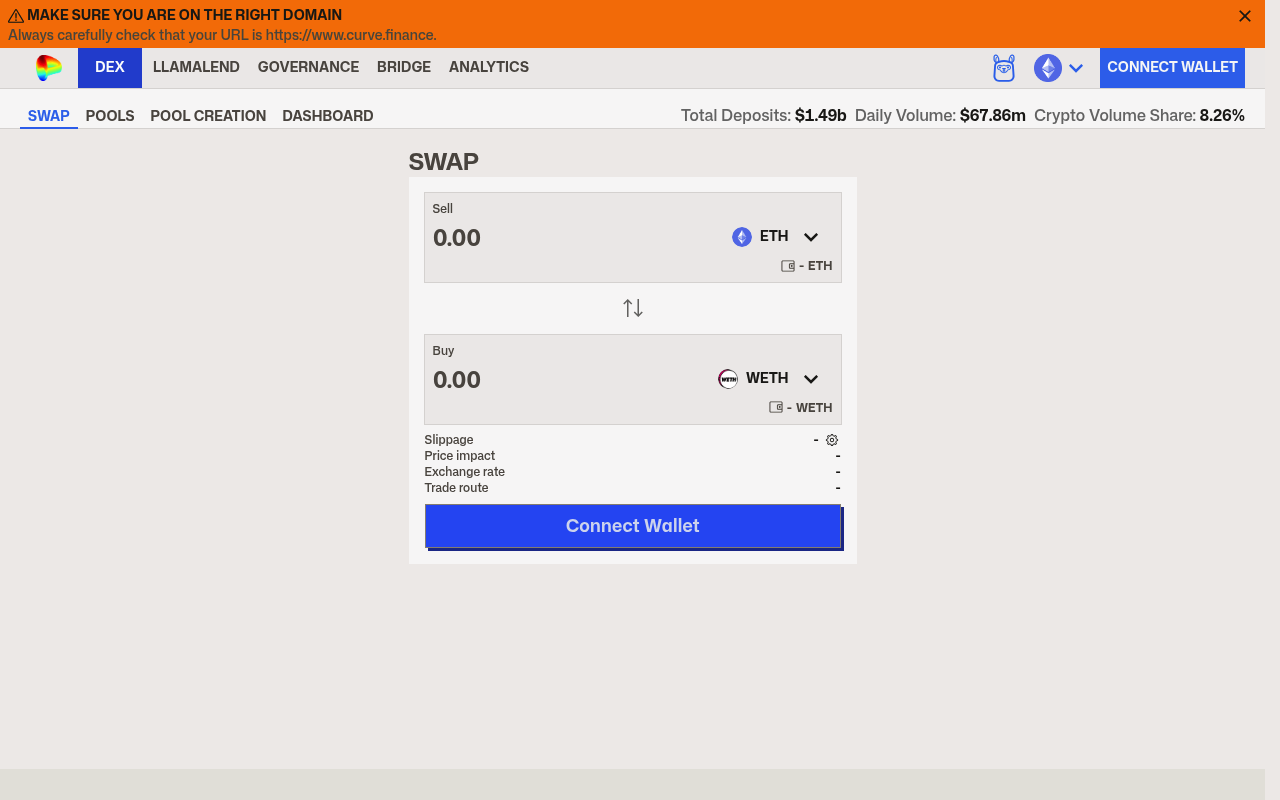Go to GOVERNANCE section
Screen dimensions: 1280x800
tap(308, 67)
